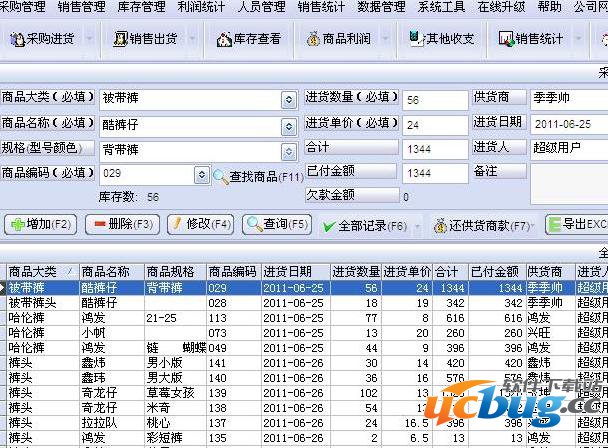Show 全部记录(F6) all records
The image size is (608, 448).
(364, 225)
